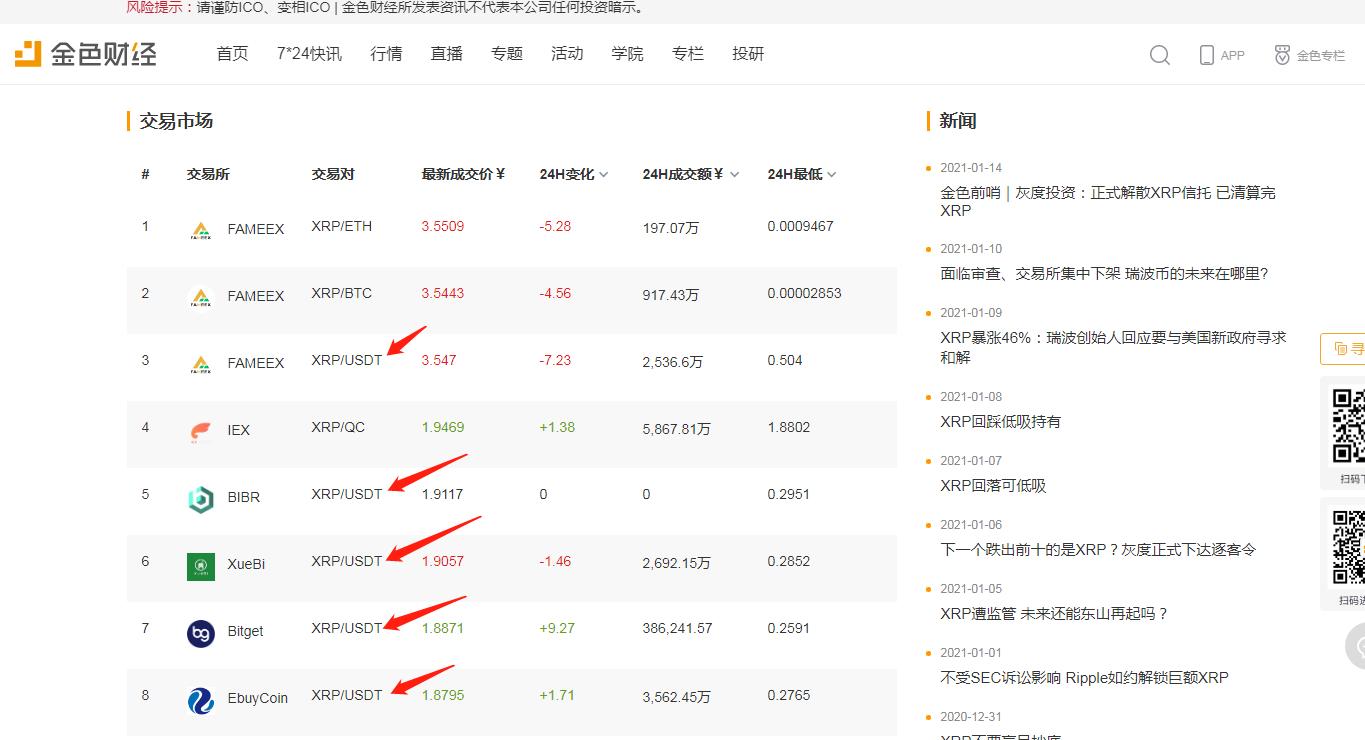Select the FAMEEX exchange logo in row 1
This screenshot has height=740, width=1365.
pyautogui.click(x=200, y=228)
